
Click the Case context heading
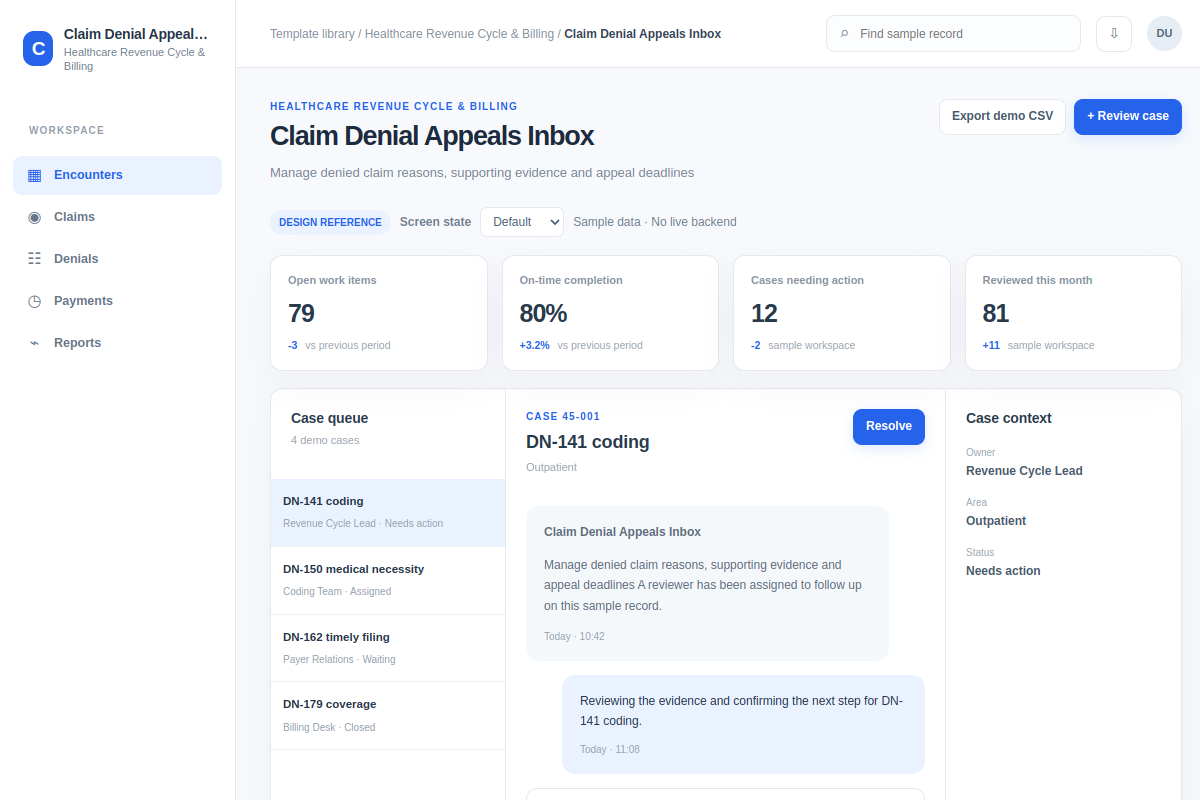click(1009, 418)
